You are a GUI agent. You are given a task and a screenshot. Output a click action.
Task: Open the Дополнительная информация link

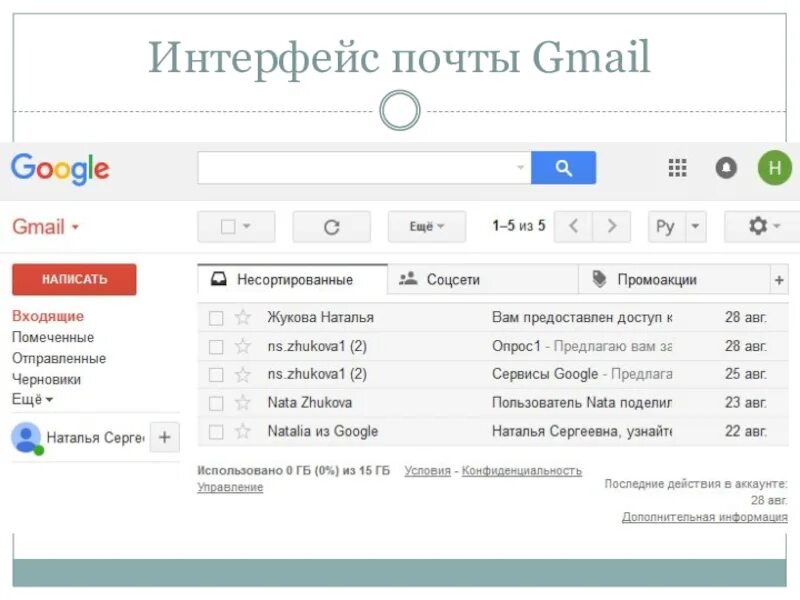click(x=705, y=517)
